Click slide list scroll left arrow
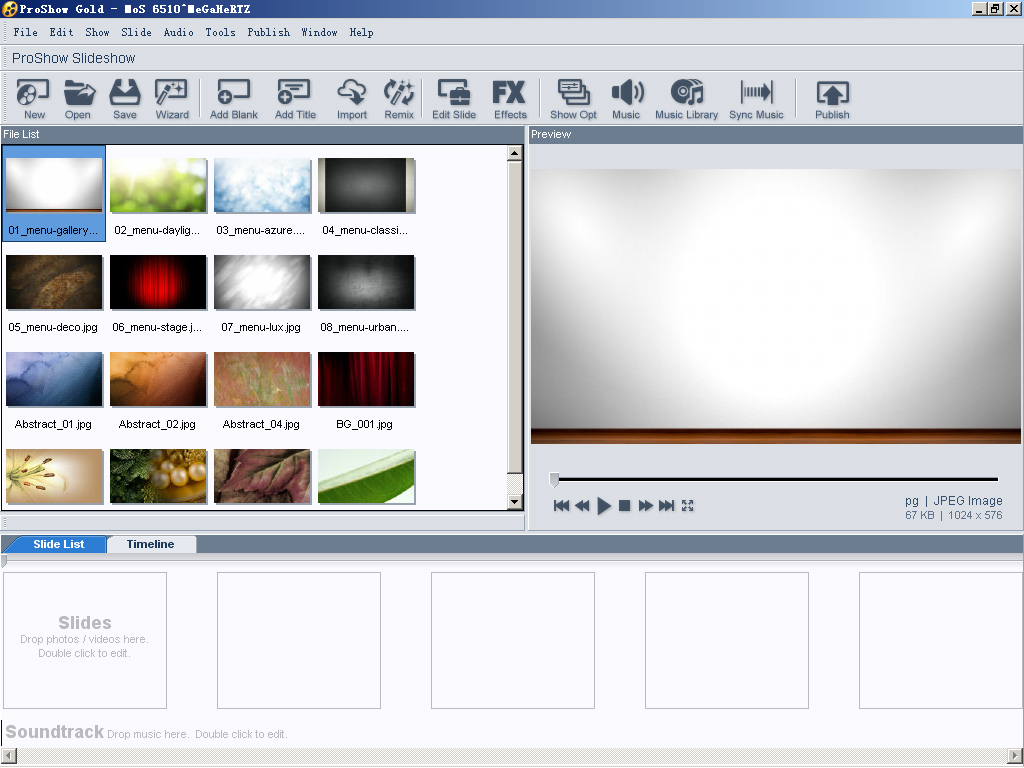Screen dimensions: 1024x768 click(x=8, y=756)
